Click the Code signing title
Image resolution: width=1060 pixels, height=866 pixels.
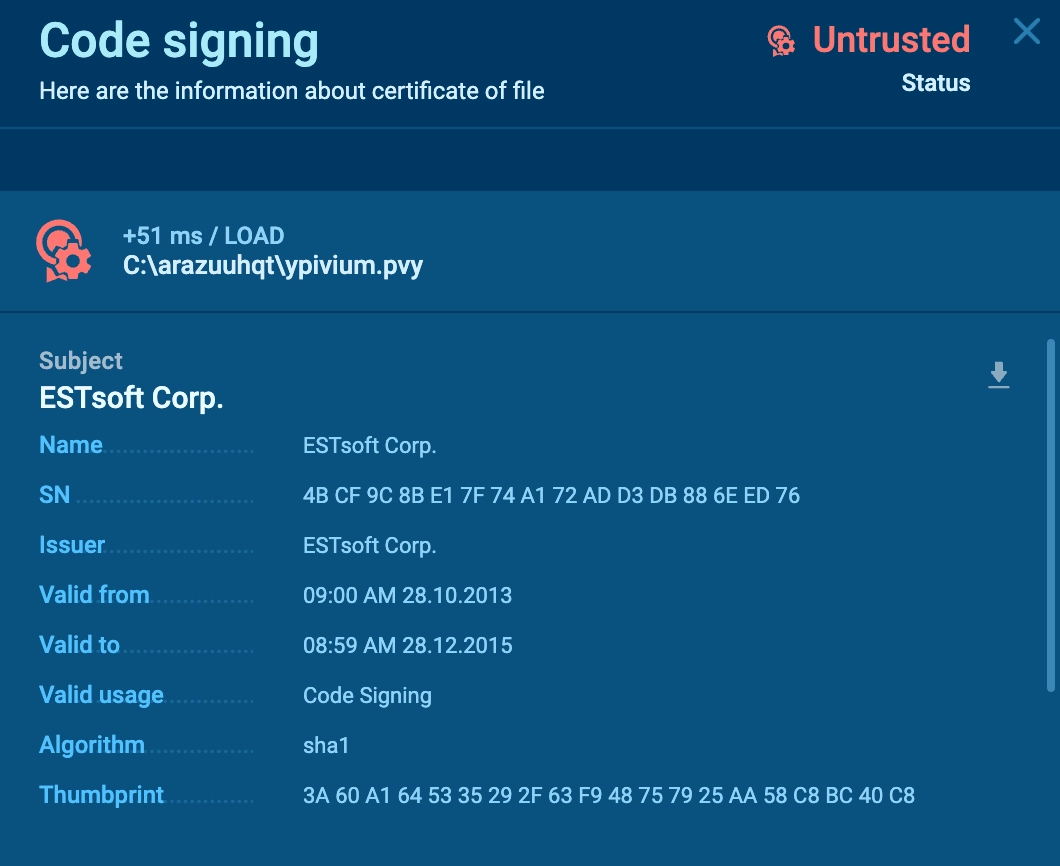(179, 41)
